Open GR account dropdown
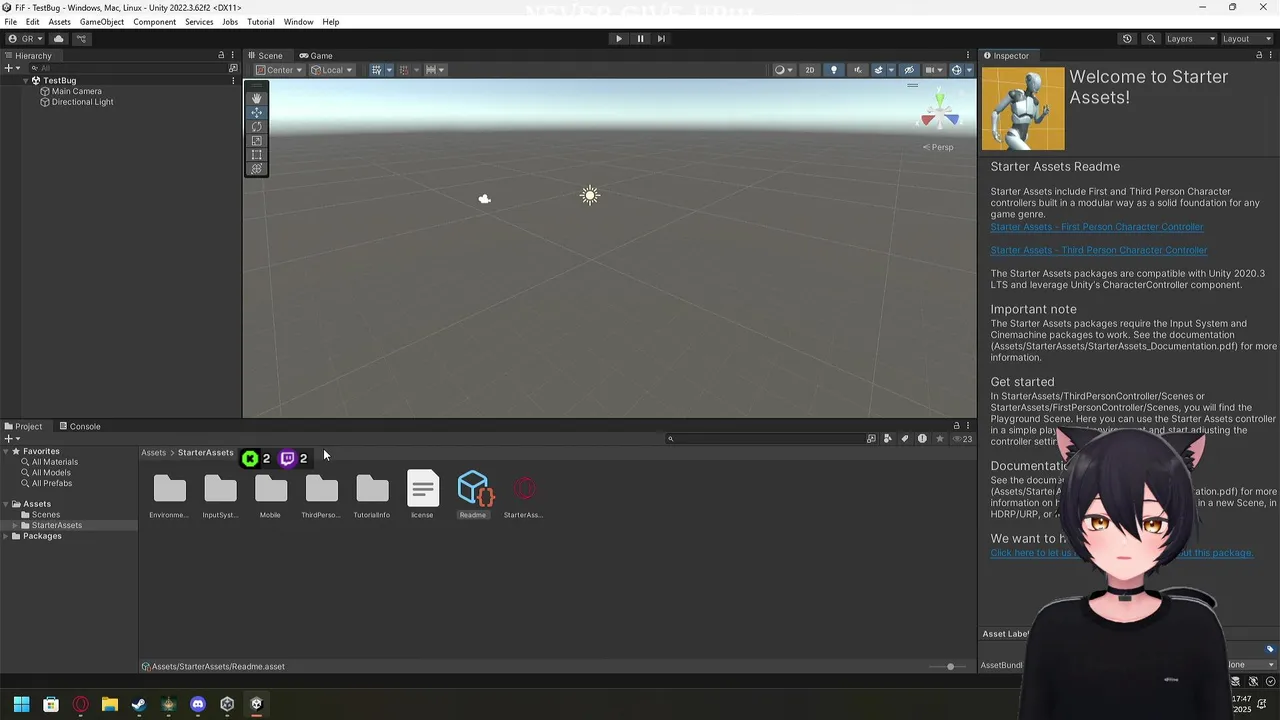 pyautogui.click(x=26, y=39)
